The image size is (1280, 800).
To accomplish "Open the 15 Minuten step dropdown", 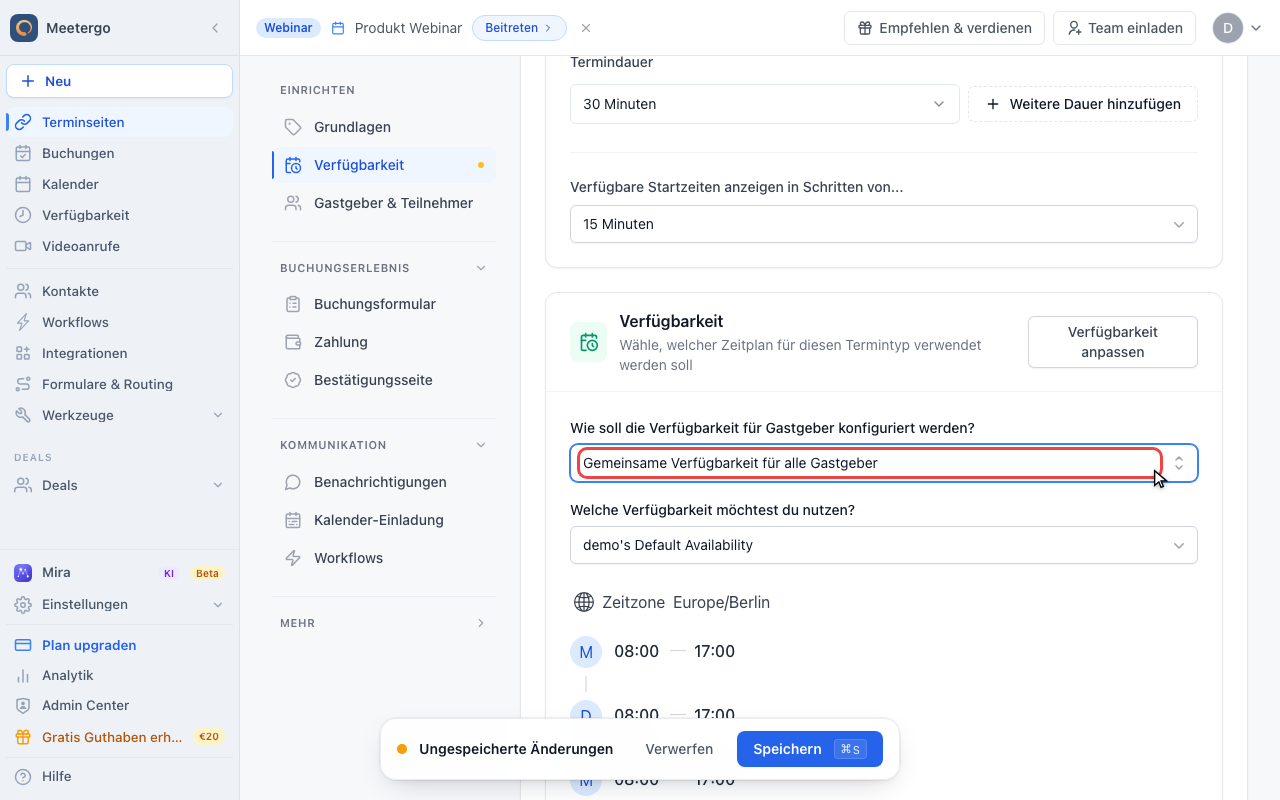I will [884, 224].
